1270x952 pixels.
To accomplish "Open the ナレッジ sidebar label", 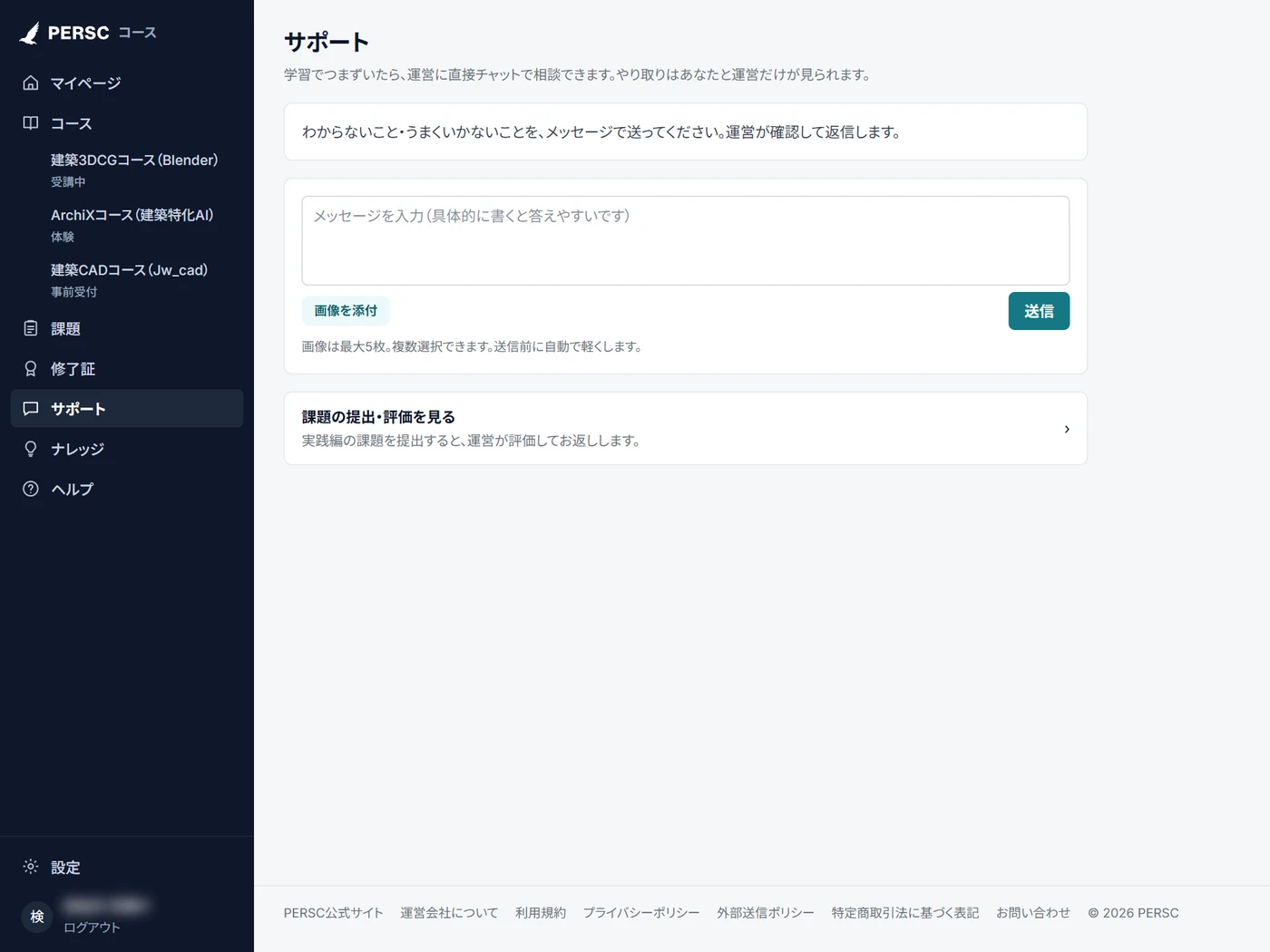I will [77, 449].
